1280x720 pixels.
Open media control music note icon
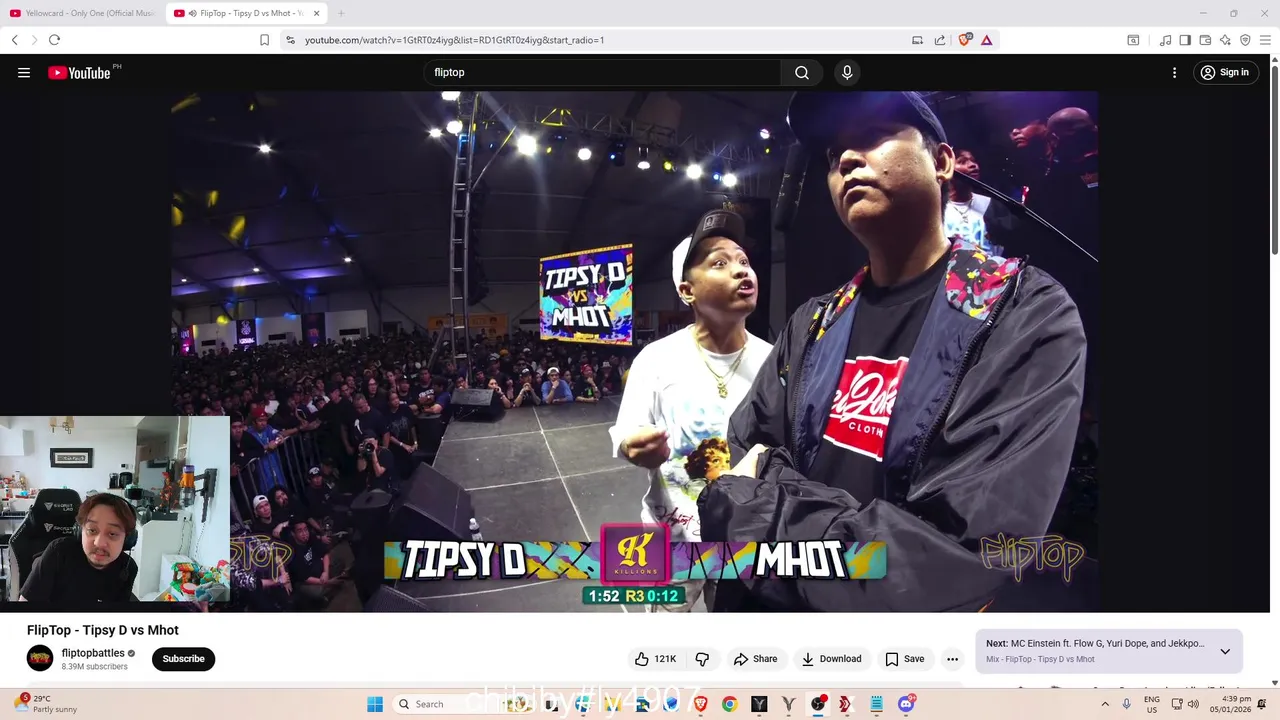coord(1165,40)
